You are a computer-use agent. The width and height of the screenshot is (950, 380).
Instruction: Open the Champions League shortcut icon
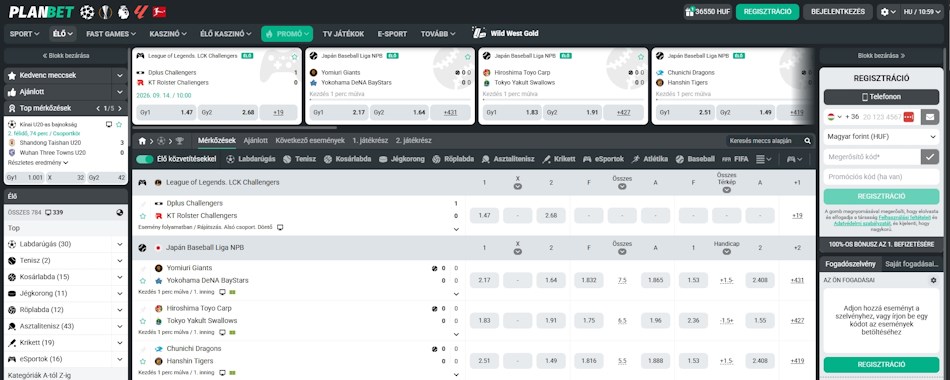point(87,12)
